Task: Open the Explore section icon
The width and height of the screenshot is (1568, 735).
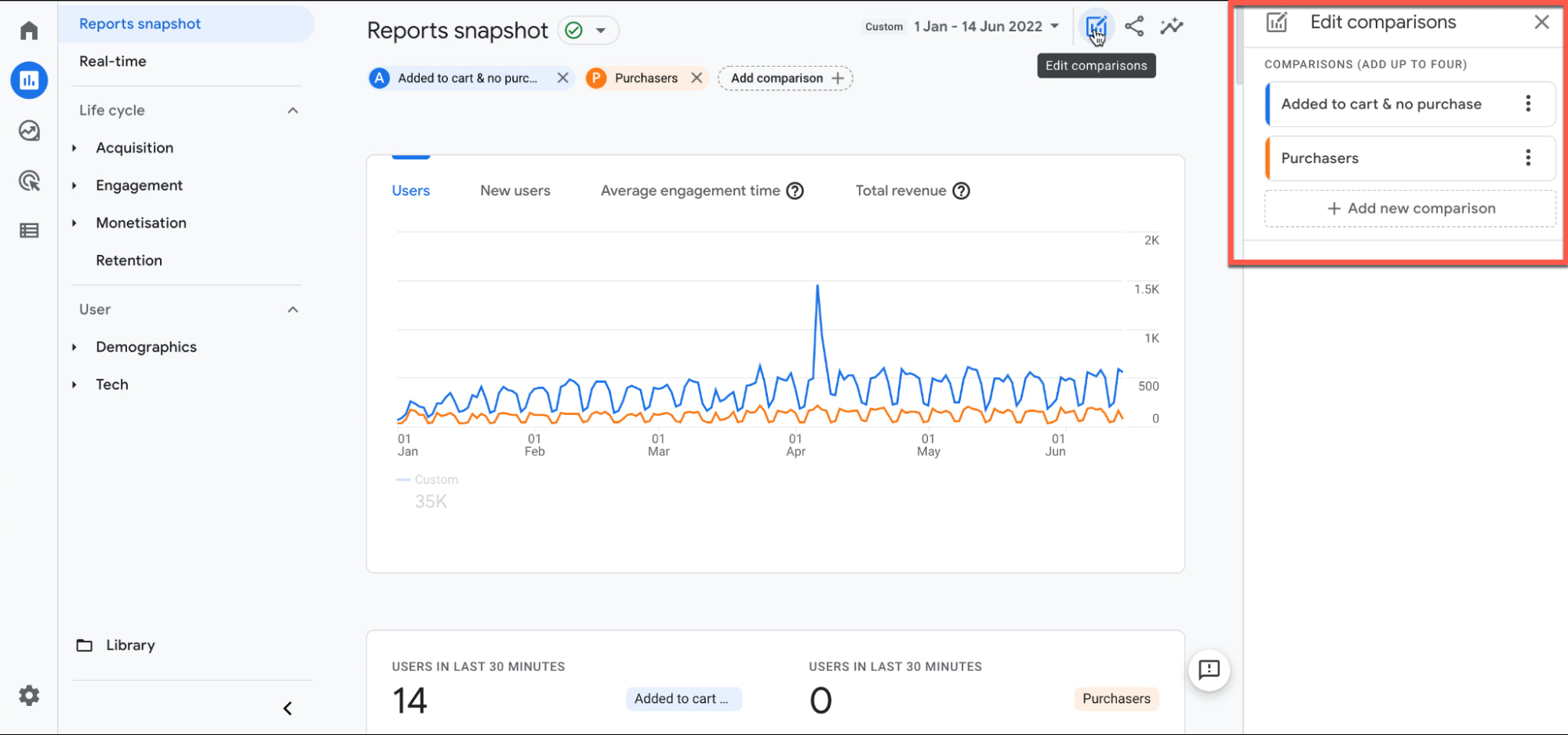Action: 29,131
